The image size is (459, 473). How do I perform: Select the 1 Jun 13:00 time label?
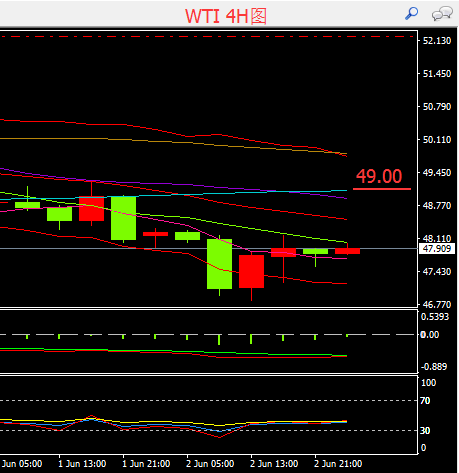tap(82, 464)
